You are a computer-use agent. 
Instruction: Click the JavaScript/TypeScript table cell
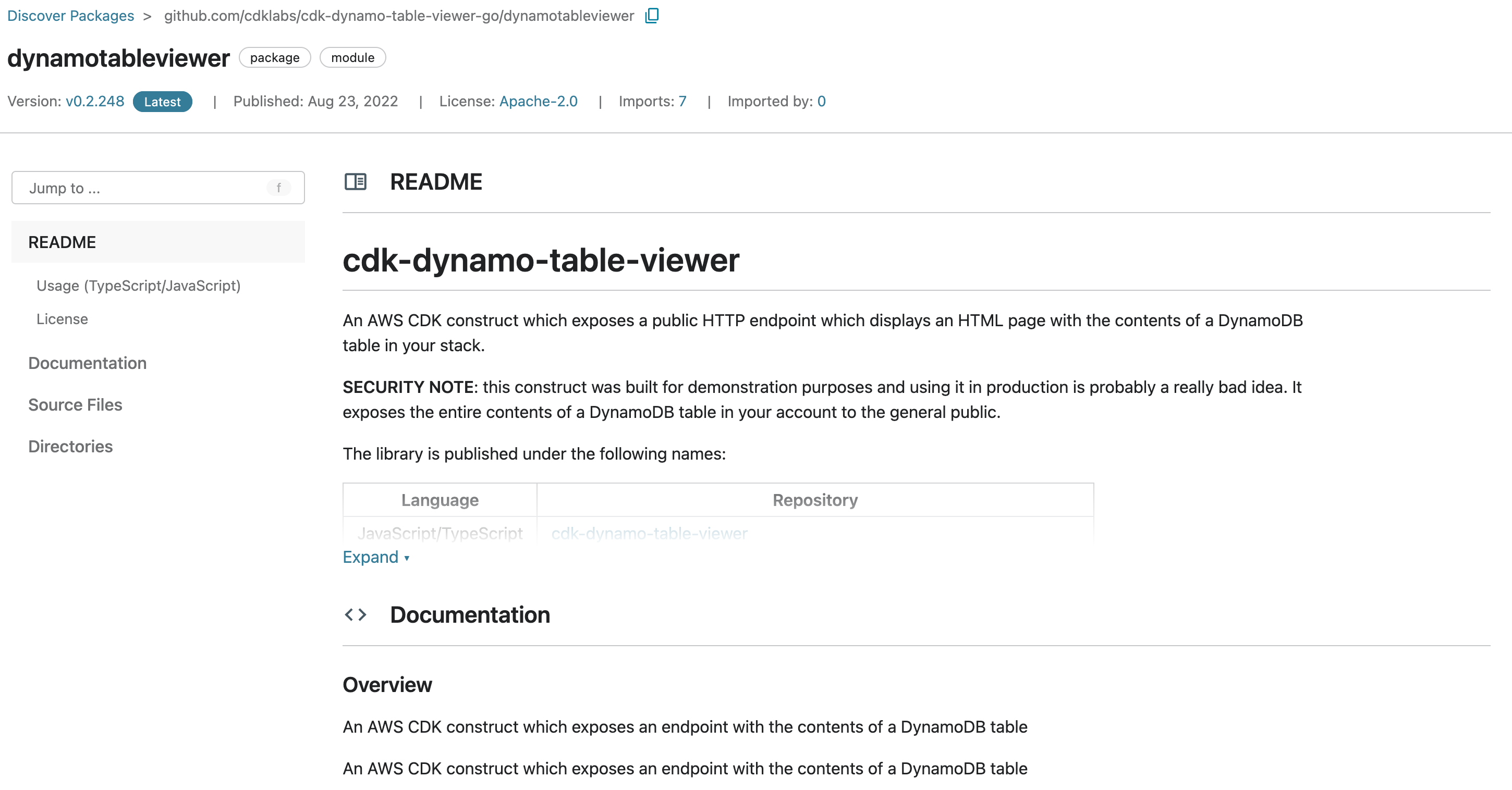440,533
